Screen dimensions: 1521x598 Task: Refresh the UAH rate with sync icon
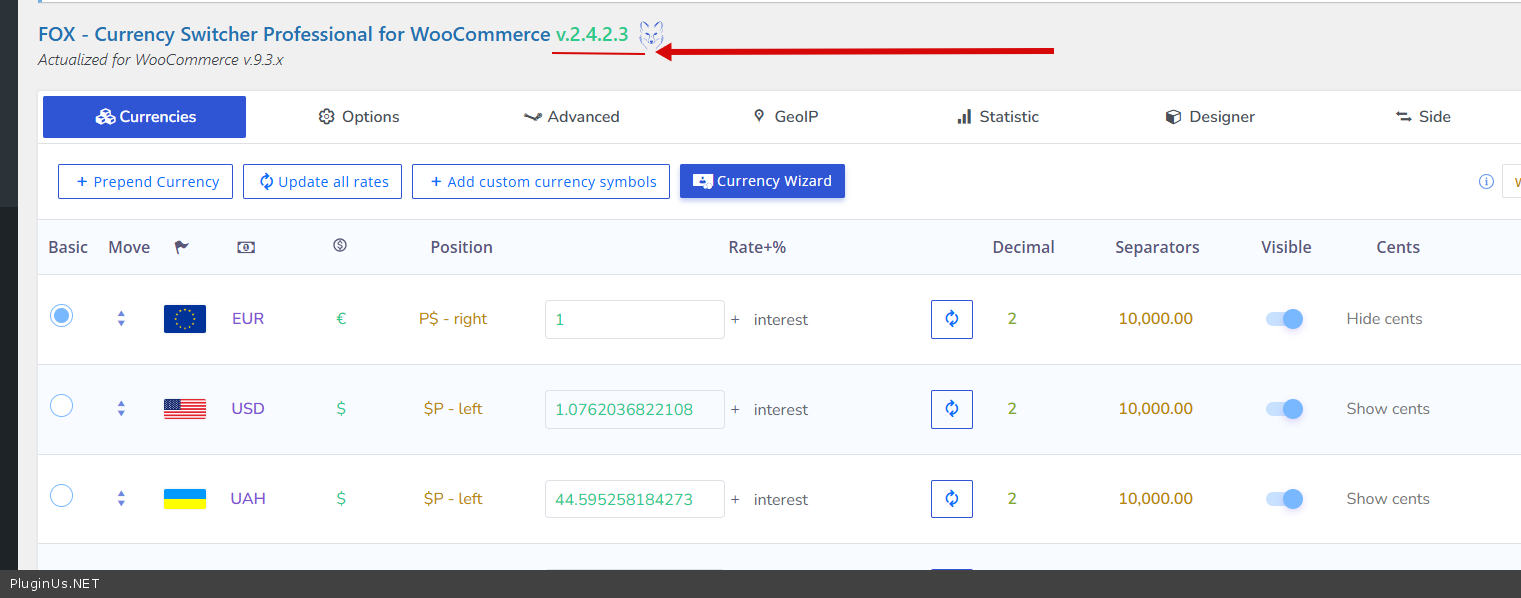click(x=951, y=499)
